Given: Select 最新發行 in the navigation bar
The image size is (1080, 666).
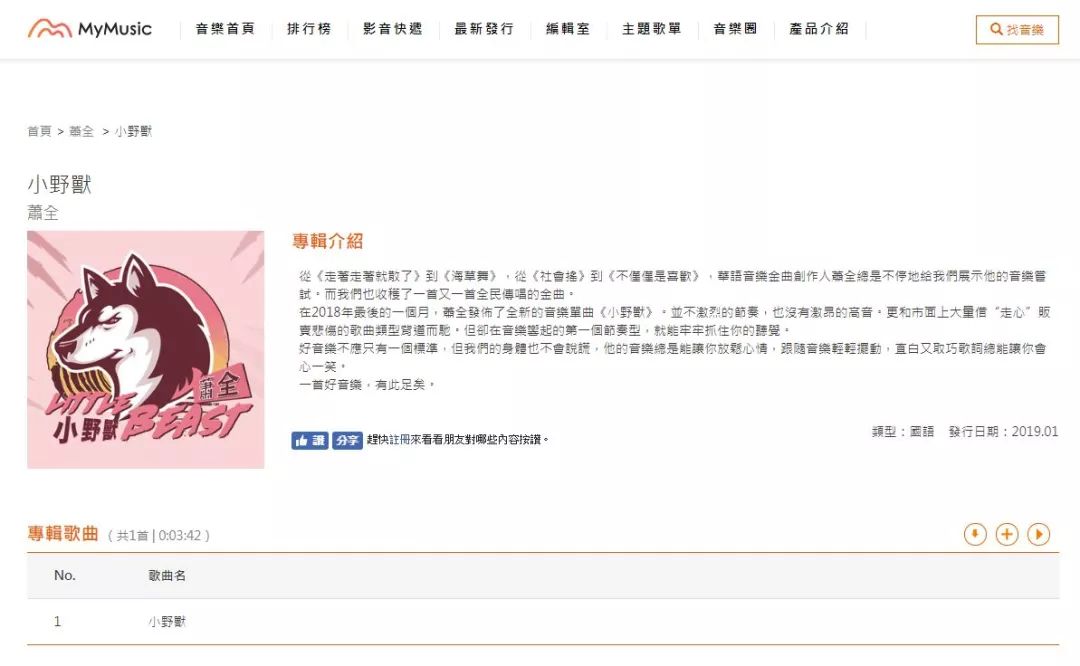Looking at the screenshot, I should [x=484, y=29].
